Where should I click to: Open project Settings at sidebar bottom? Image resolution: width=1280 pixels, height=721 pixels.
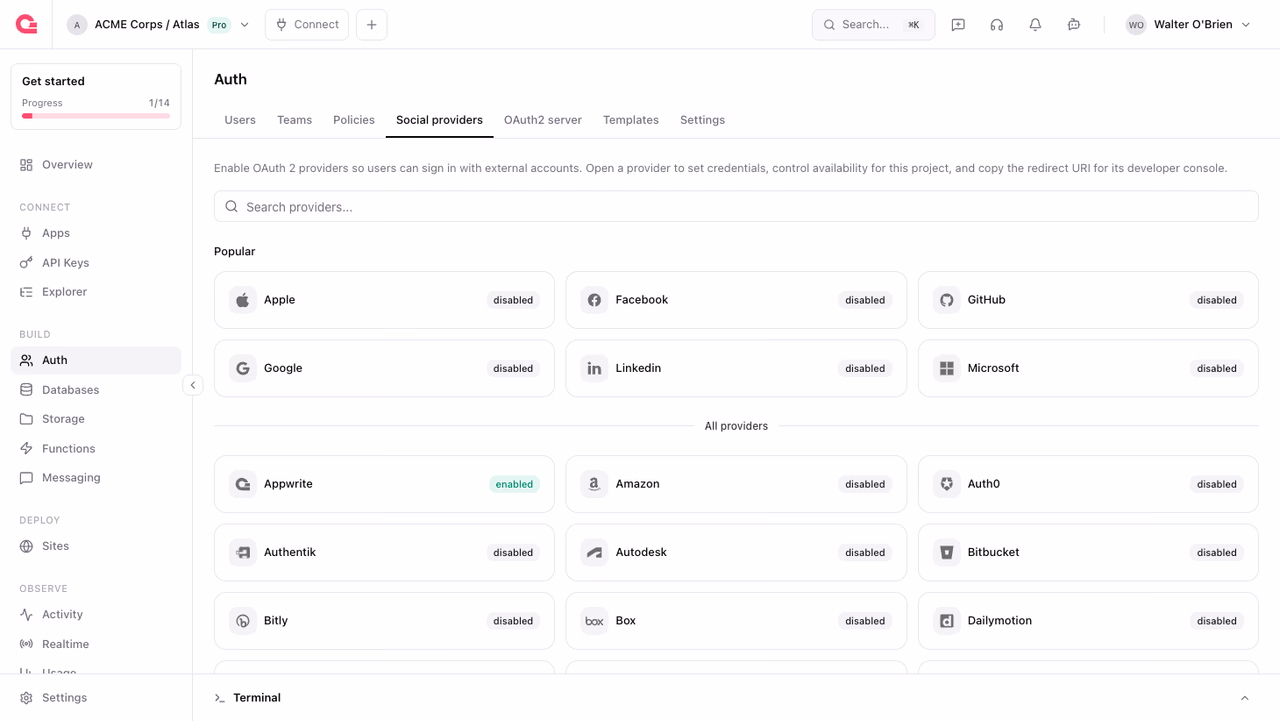point(96,698)
